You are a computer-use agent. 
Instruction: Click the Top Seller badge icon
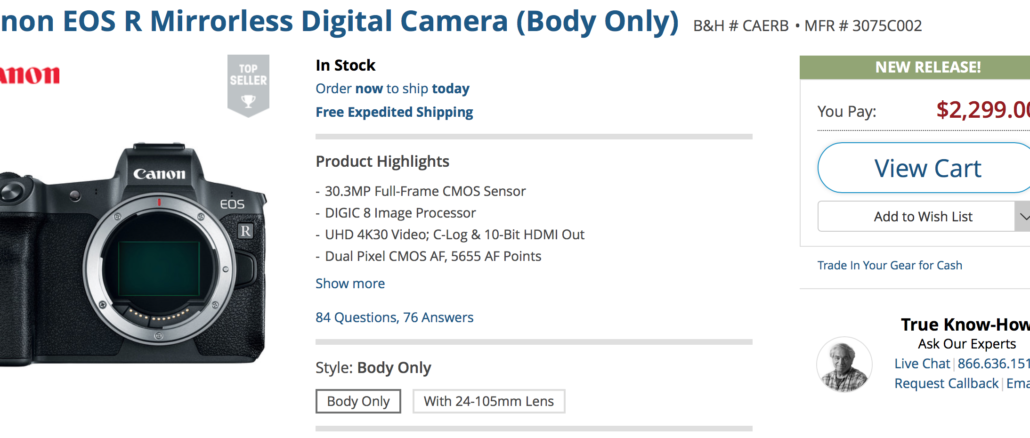click(x=248, y=85)
